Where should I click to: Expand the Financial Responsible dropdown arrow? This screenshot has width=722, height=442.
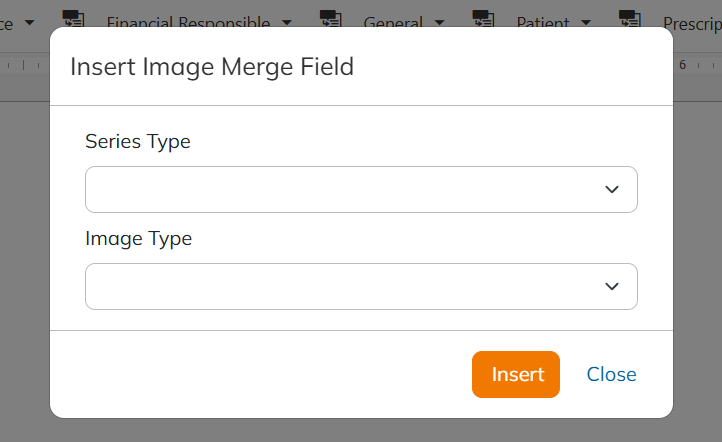pyautogui.click(x=287, y=23)
